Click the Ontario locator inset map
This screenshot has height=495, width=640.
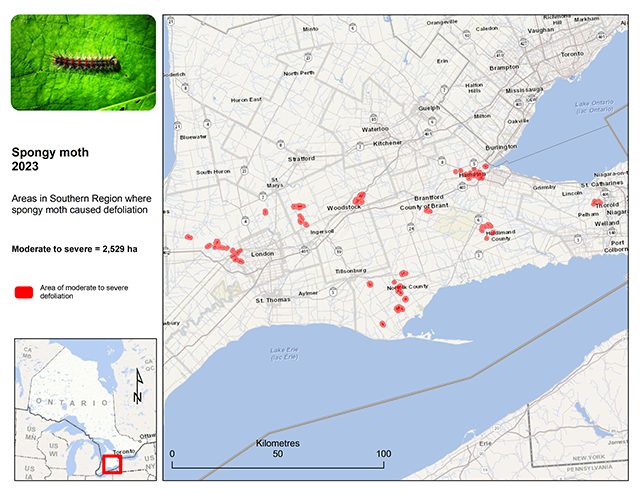[85, 409]
